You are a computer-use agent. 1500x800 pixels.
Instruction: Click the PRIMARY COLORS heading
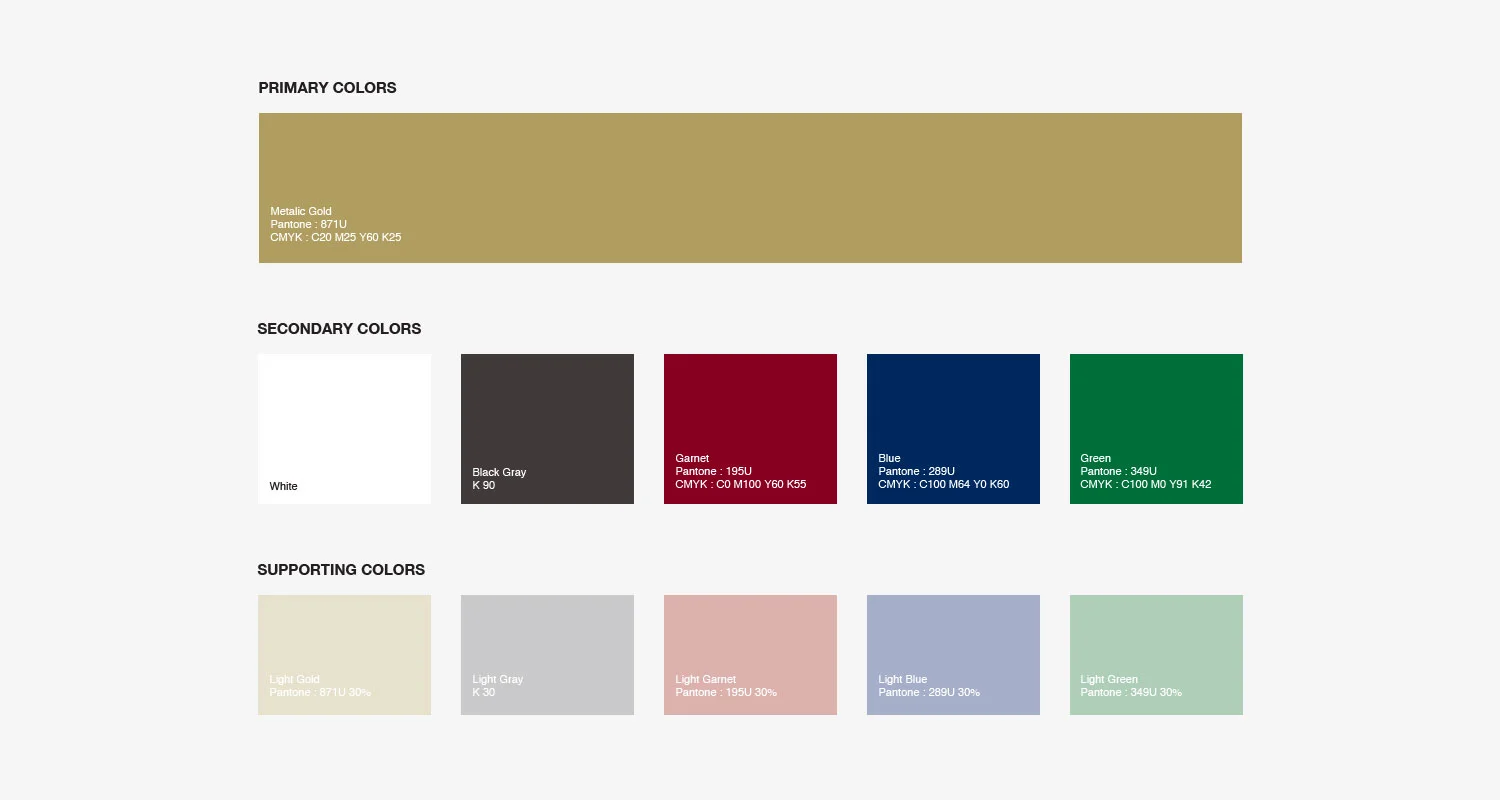(327, 88)
